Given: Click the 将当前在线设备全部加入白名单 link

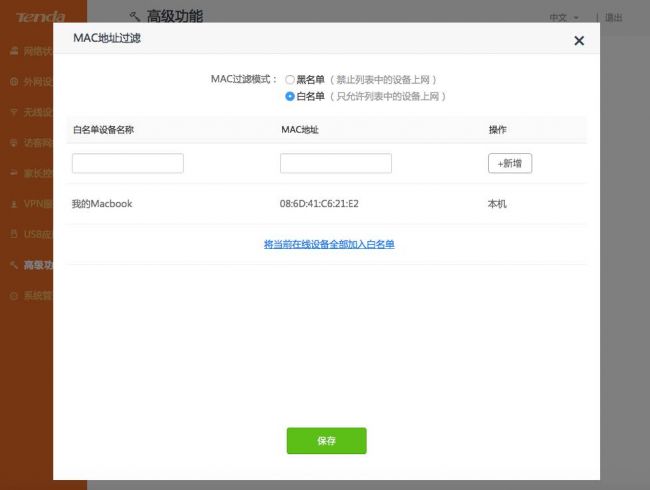Looking at the screenshot, I should click(329, 244).
